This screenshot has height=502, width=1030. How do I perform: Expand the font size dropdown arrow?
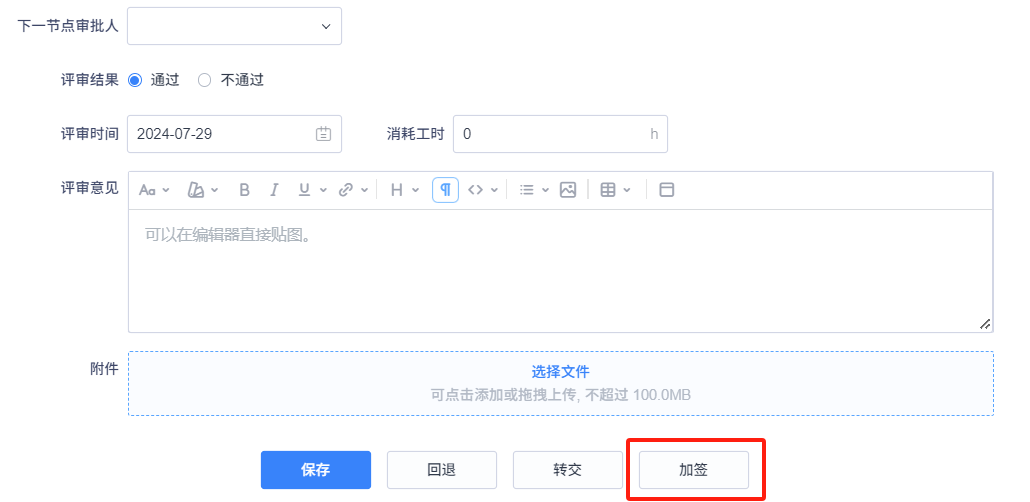click(166, 190)
